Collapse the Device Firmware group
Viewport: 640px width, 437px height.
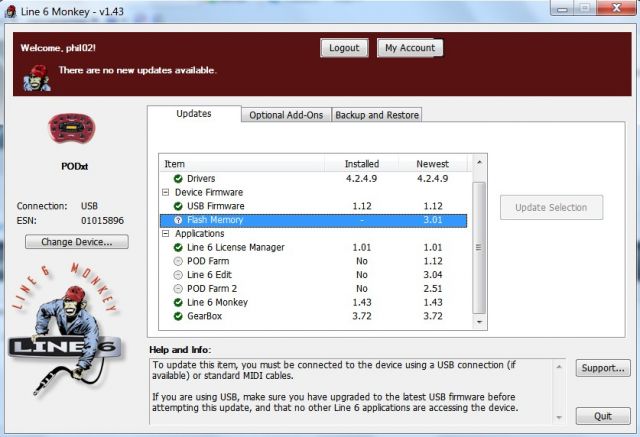[165, 192]
